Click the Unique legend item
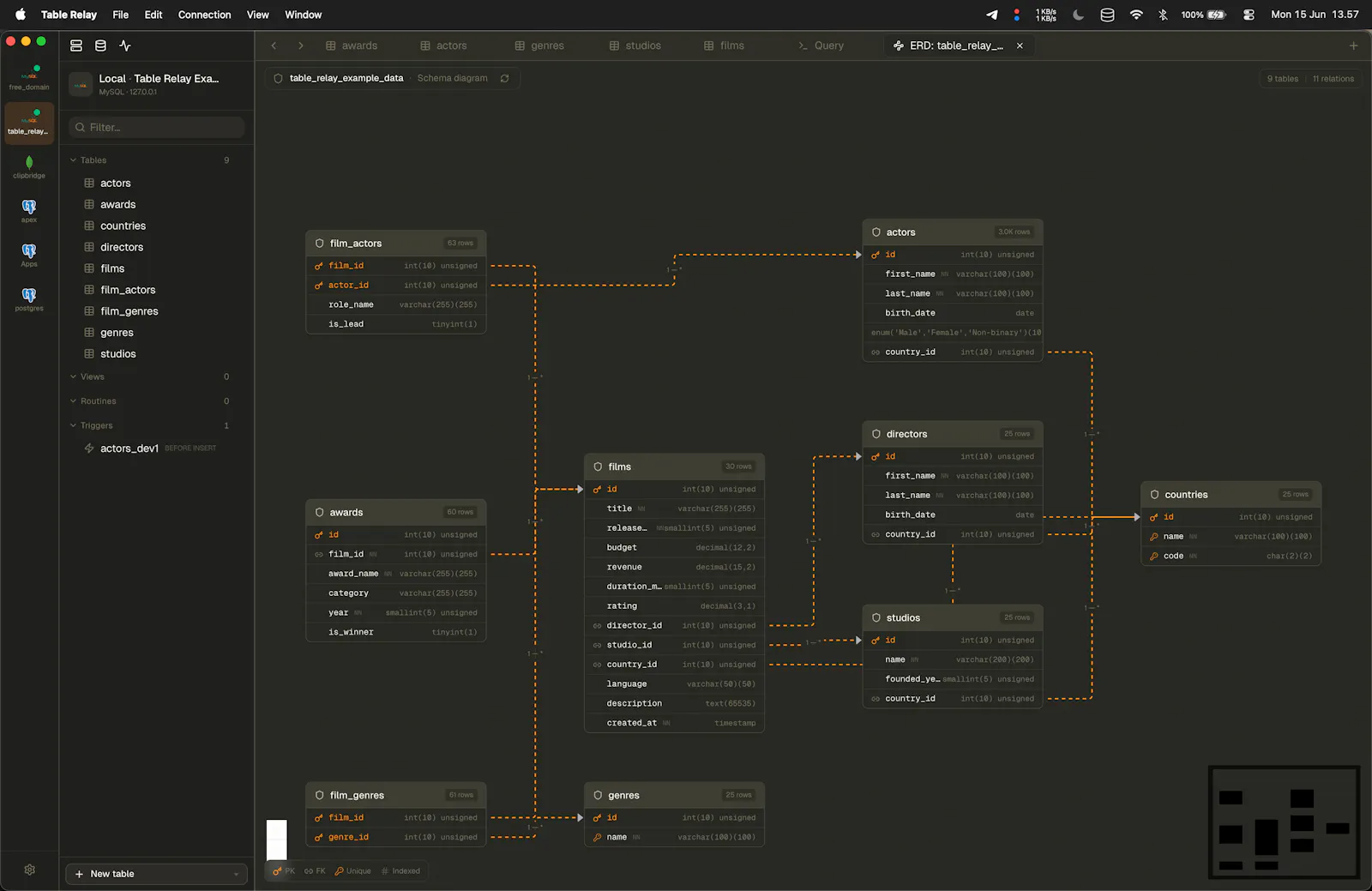 pyautogui.click(x=352, y=871)
